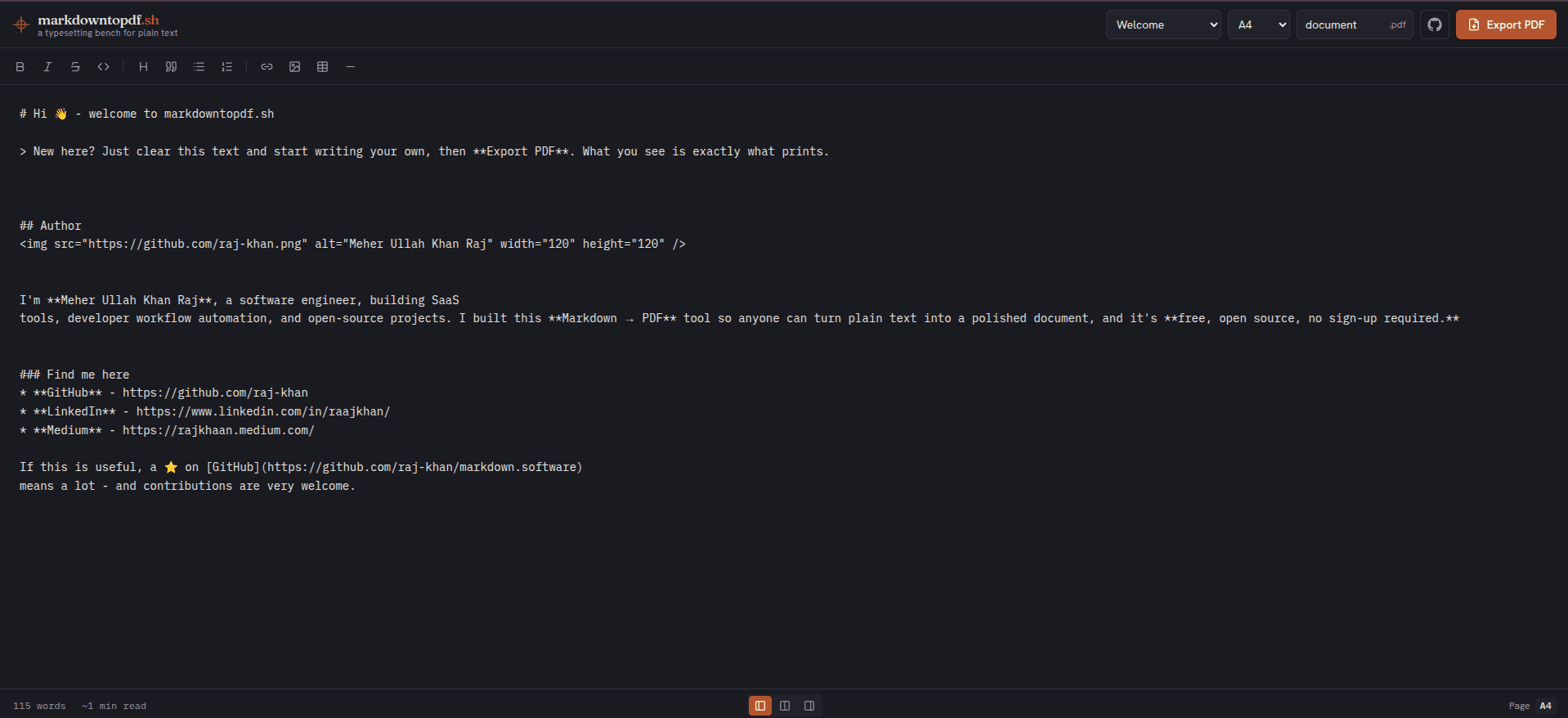Viewport: 1568px width, 718px height.
Task: Click the A4 page badge in status bar
Action: tap(1545, 706)
